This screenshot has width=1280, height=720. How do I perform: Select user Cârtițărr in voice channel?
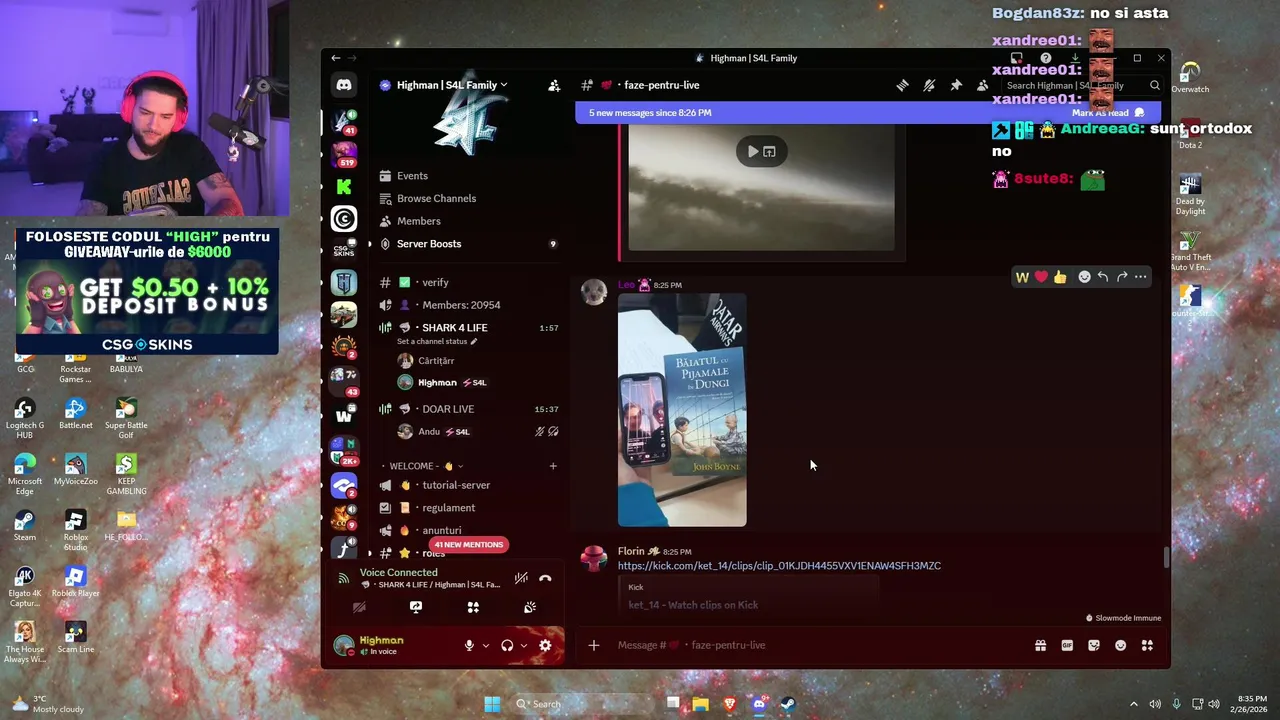click(x=436, y=361)
